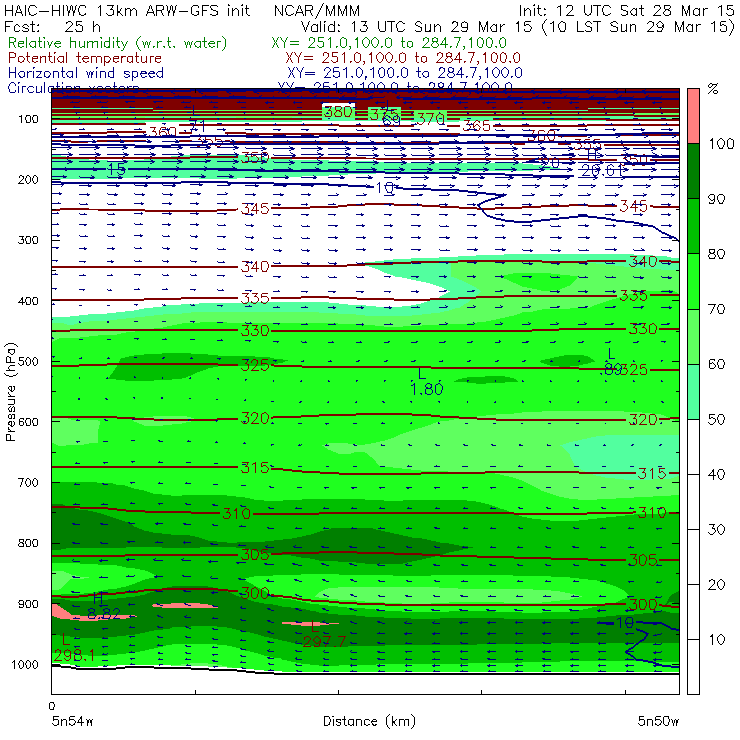Click the 'NCAR/MMM' header text
Screen dimensions: 740x740
317,11
